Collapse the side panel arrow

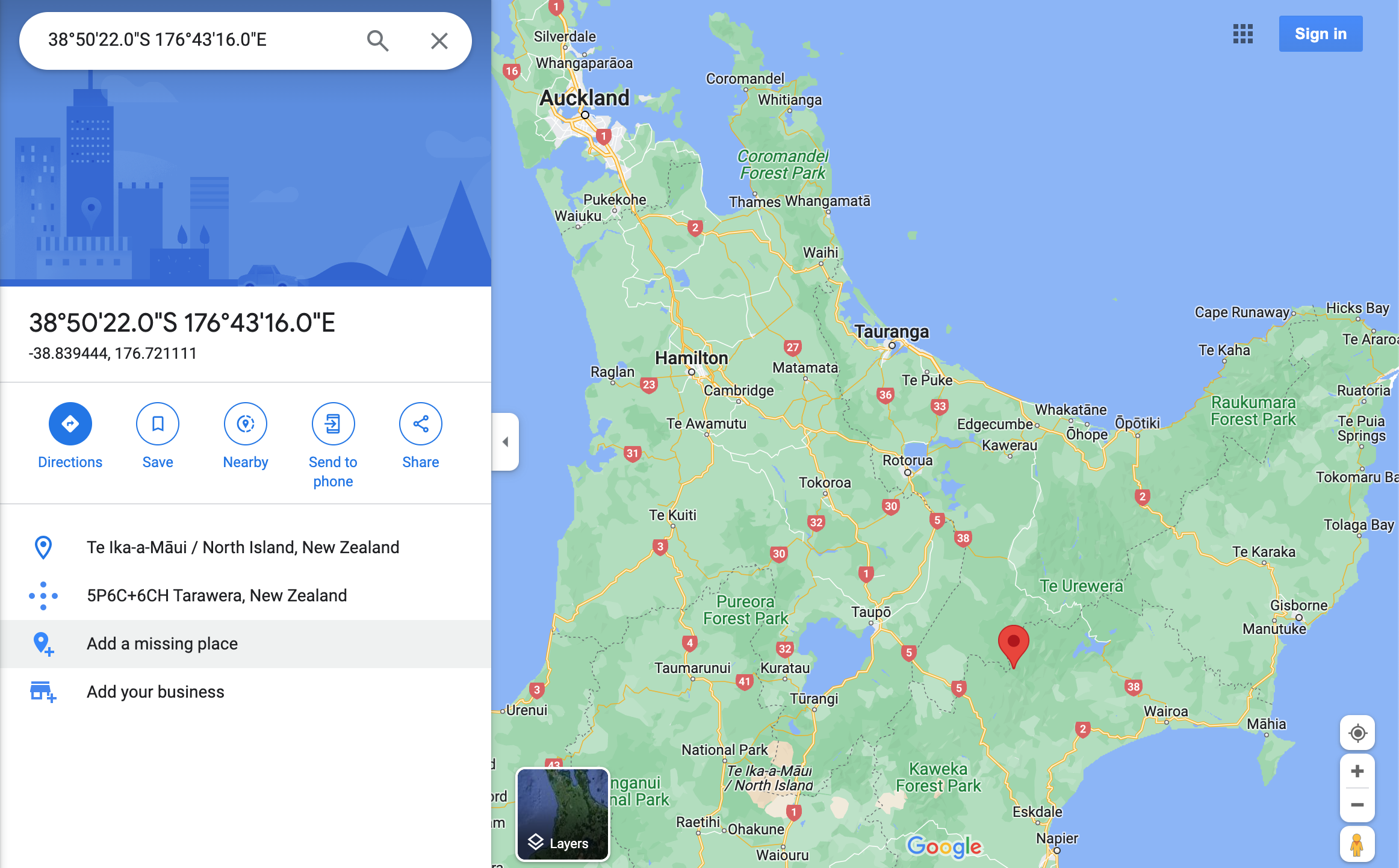coord(505,442)
